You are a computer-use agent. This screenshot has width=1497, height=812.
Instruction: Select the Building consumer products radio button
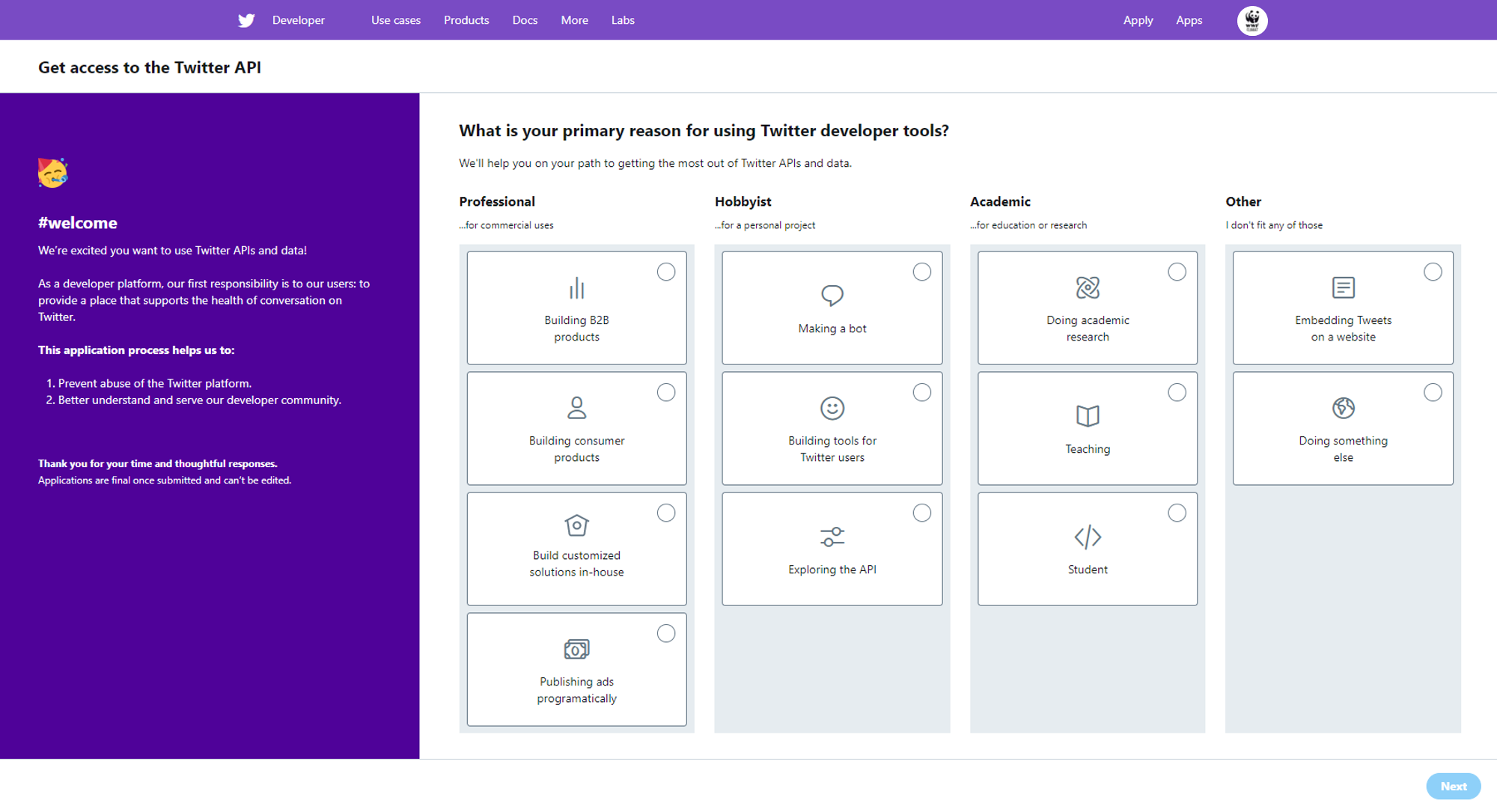tap(665, 392)
